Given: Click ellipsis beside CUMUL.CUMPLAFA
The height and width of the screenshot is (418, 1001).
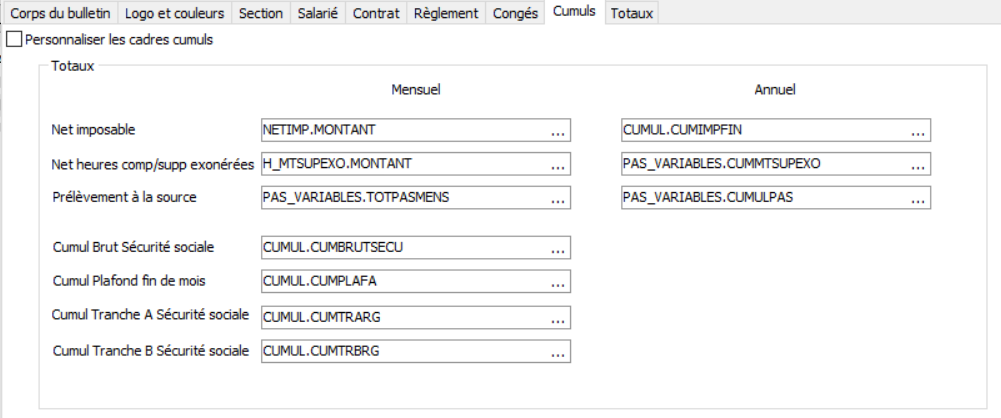Looking at the screenshot, I should pyautogui.click(x=558, y=282).
